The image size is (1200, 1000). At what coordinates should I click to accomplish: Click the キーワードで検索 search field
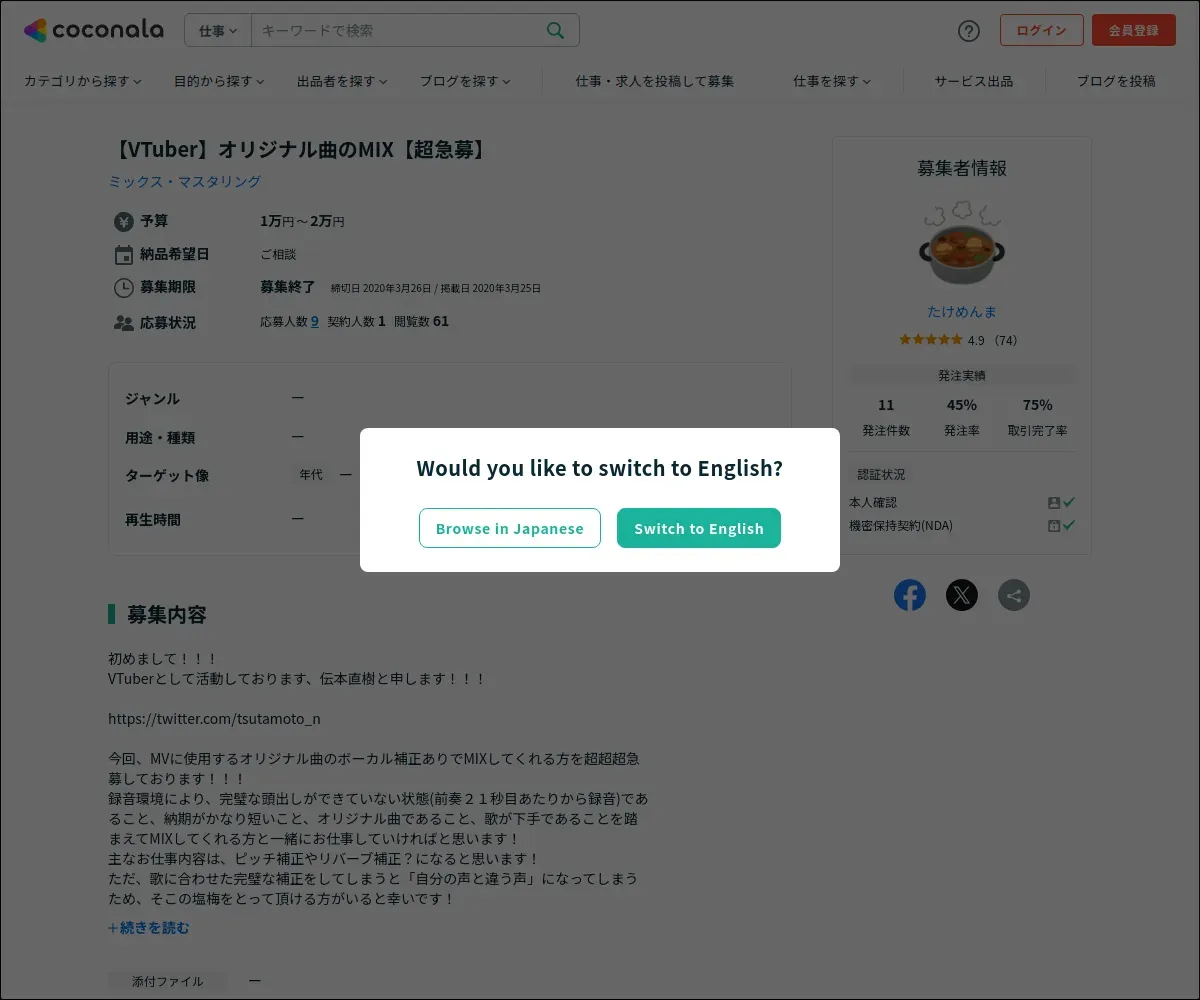[x=398, y=30]
